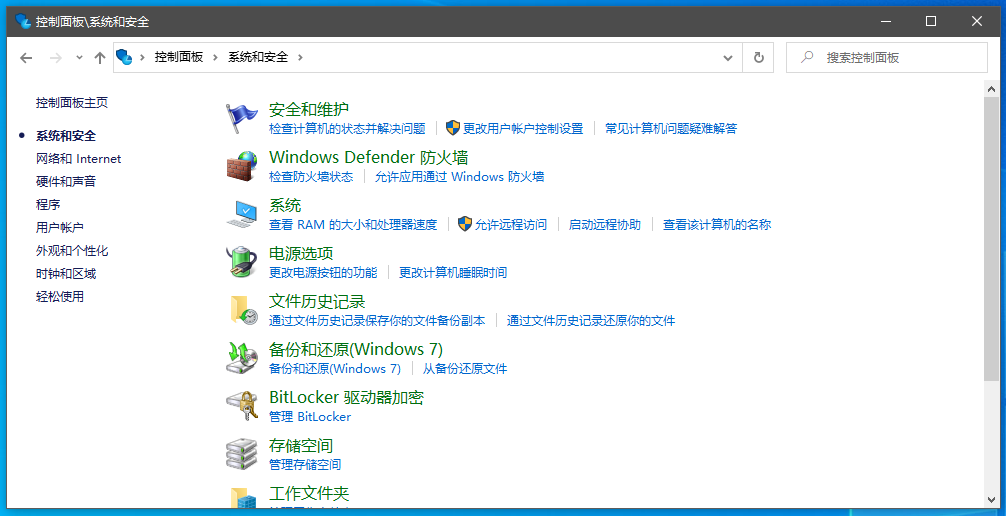Click 更改计算机睡眠时间 link
Image resolution: width=1006 pixels, height=516 pixels.
click(x=453, y=273)
